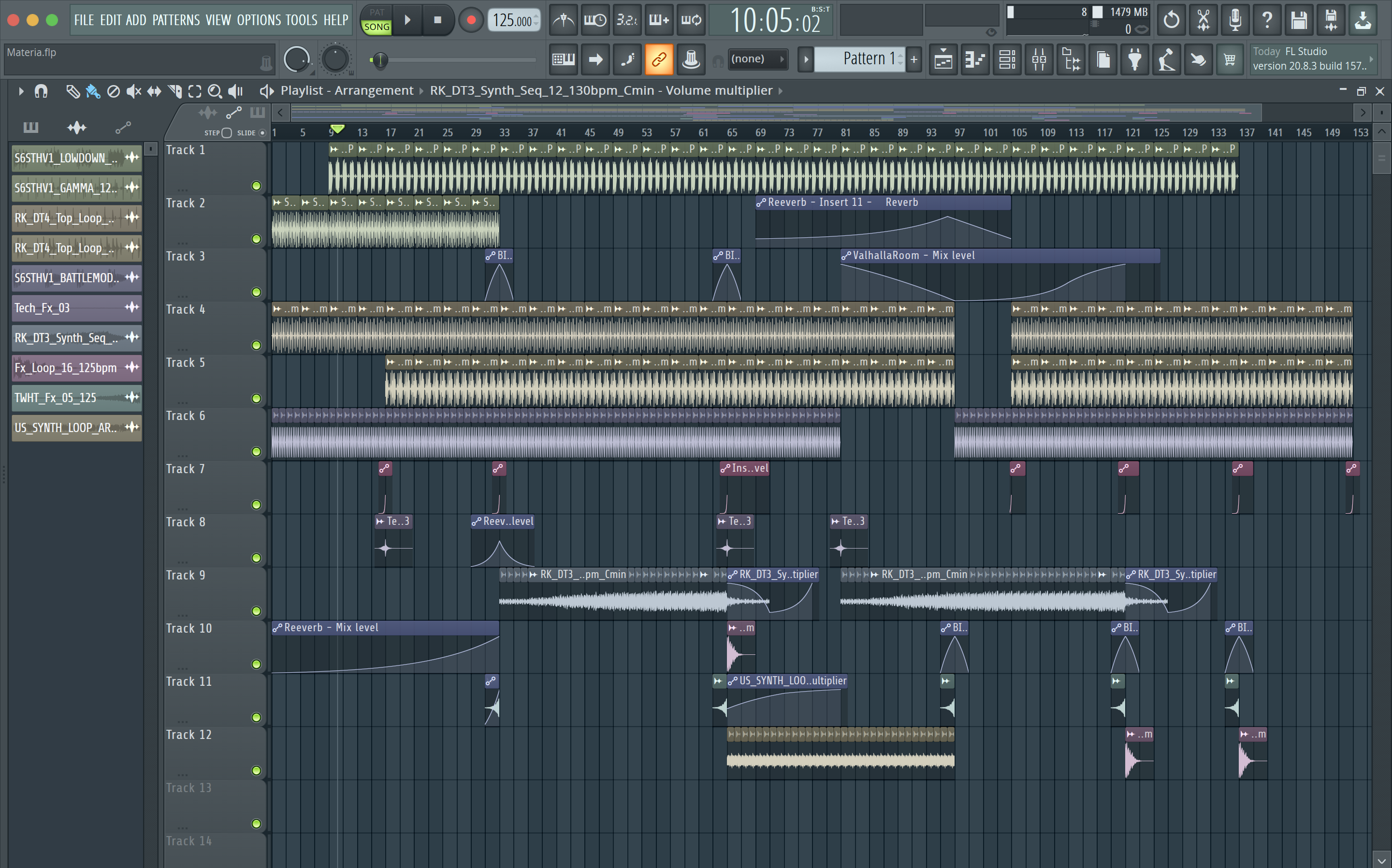Viewport: 1392px width, 868px height.
Task: Select the Mute tool in playlist
Action: pos(134,91)
